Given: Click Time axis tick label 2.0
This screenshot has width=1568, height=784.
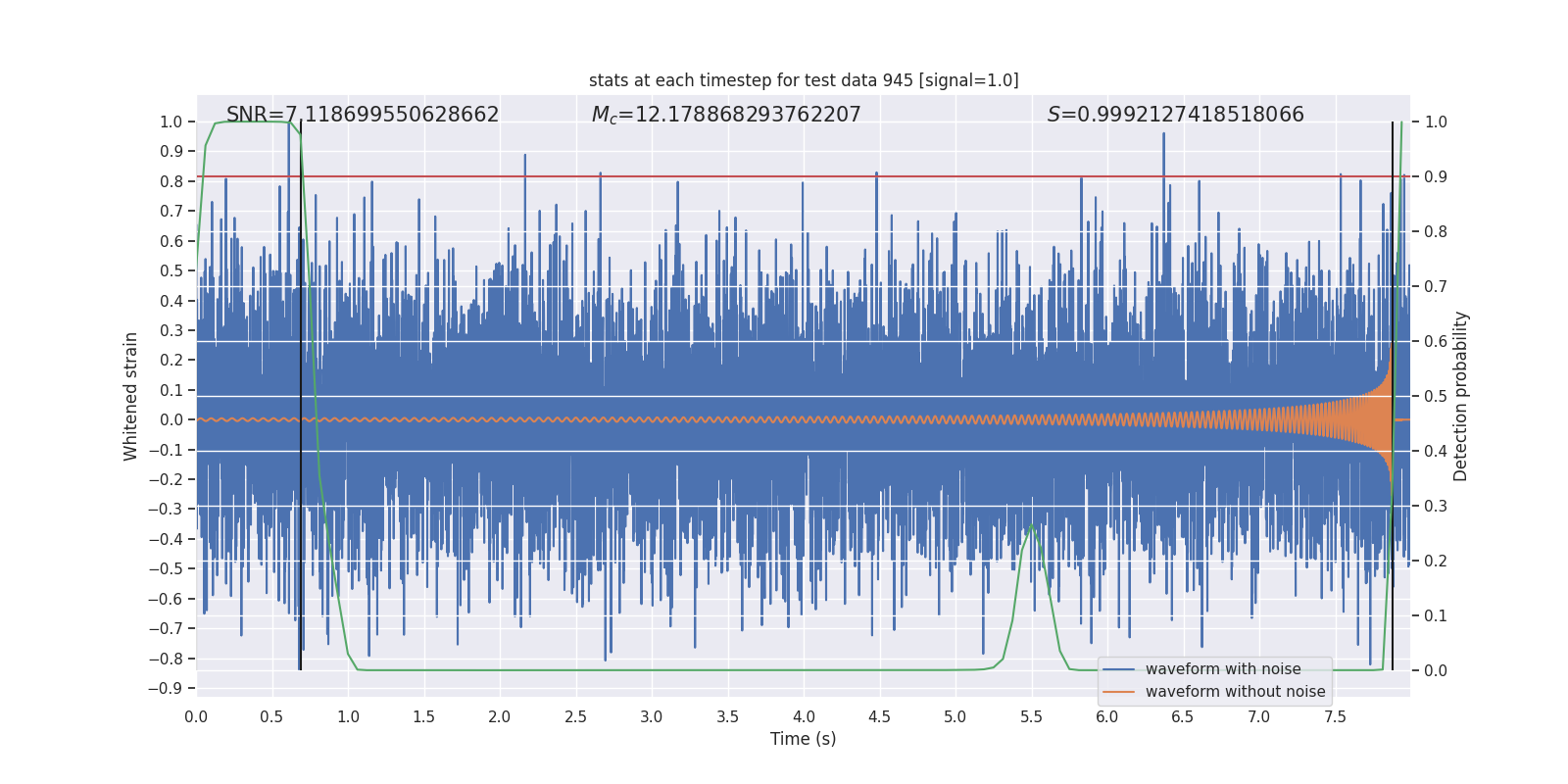Looking at the screenshot, I should pos(500,716).
